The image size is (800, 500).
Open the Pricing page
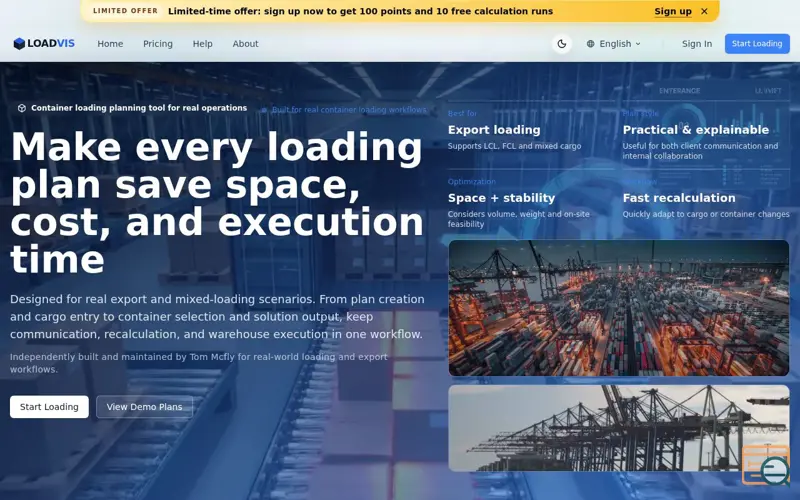[158, 44]
